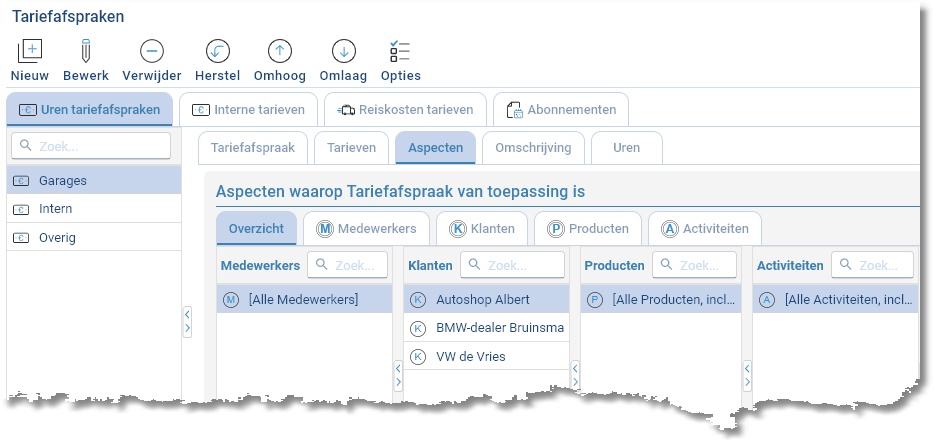
Task: Select Intern in the tariff list
Action: [56, 209]
